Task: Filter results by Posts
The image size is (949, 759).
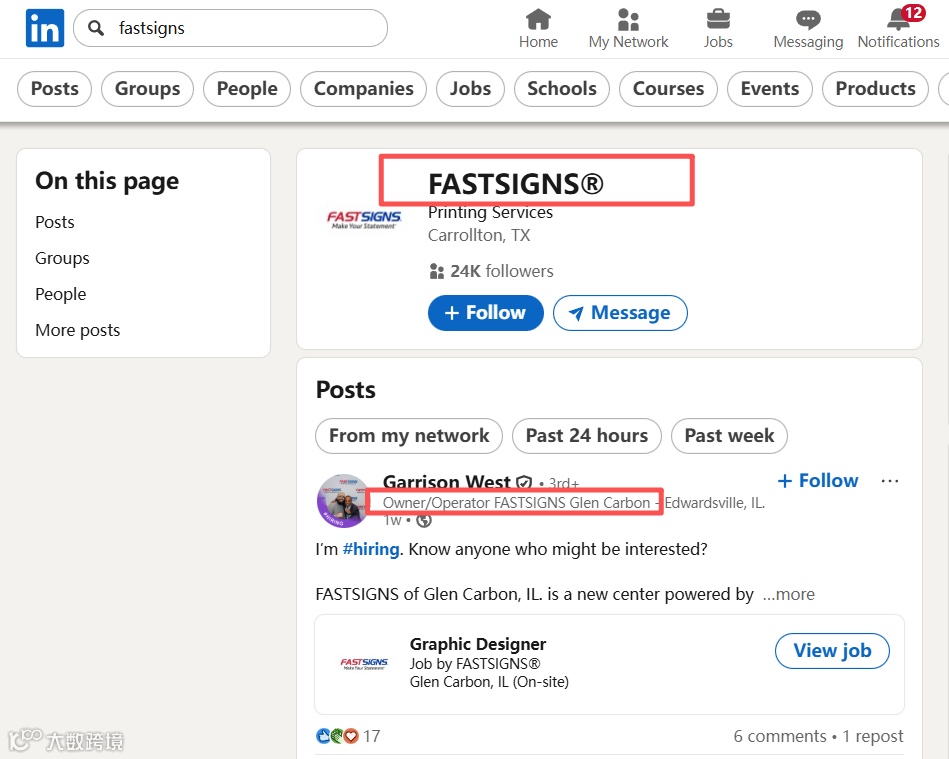Action: 54,89
